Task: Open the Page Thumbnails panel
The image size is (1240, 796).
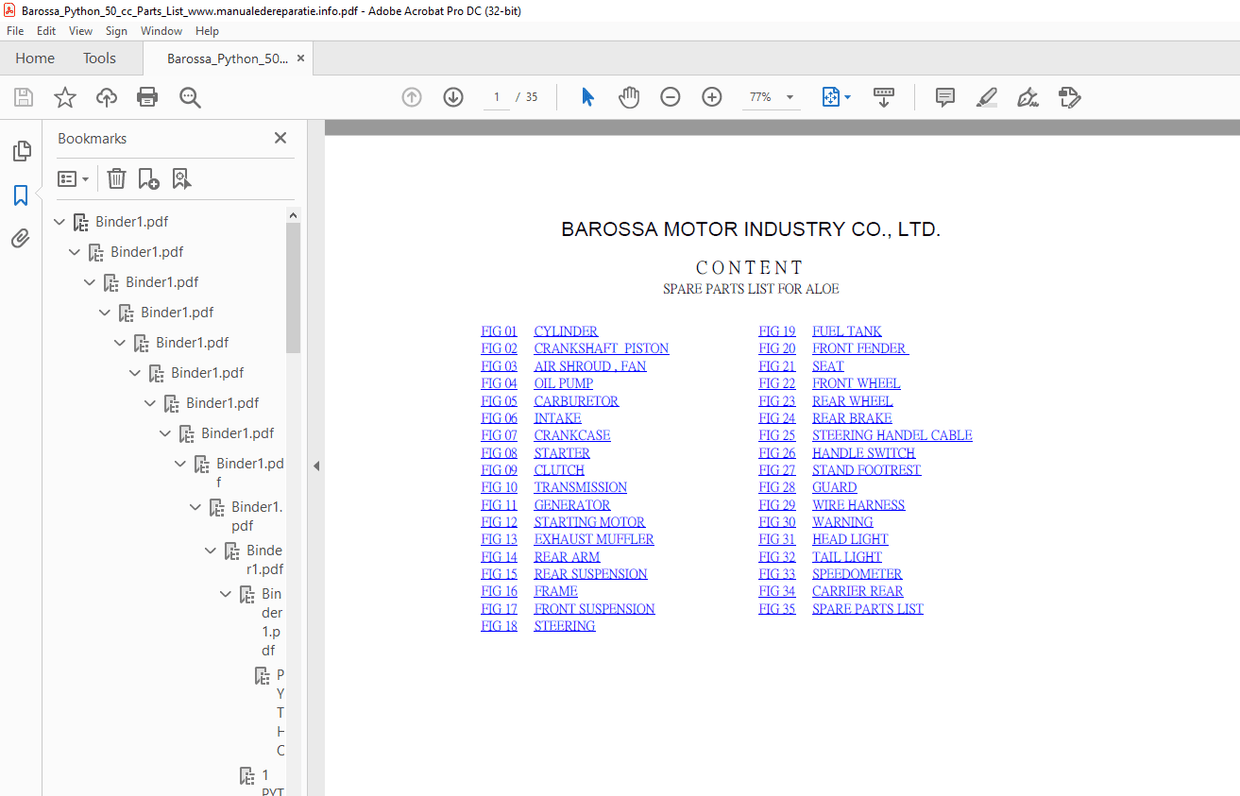Action: 21,150
